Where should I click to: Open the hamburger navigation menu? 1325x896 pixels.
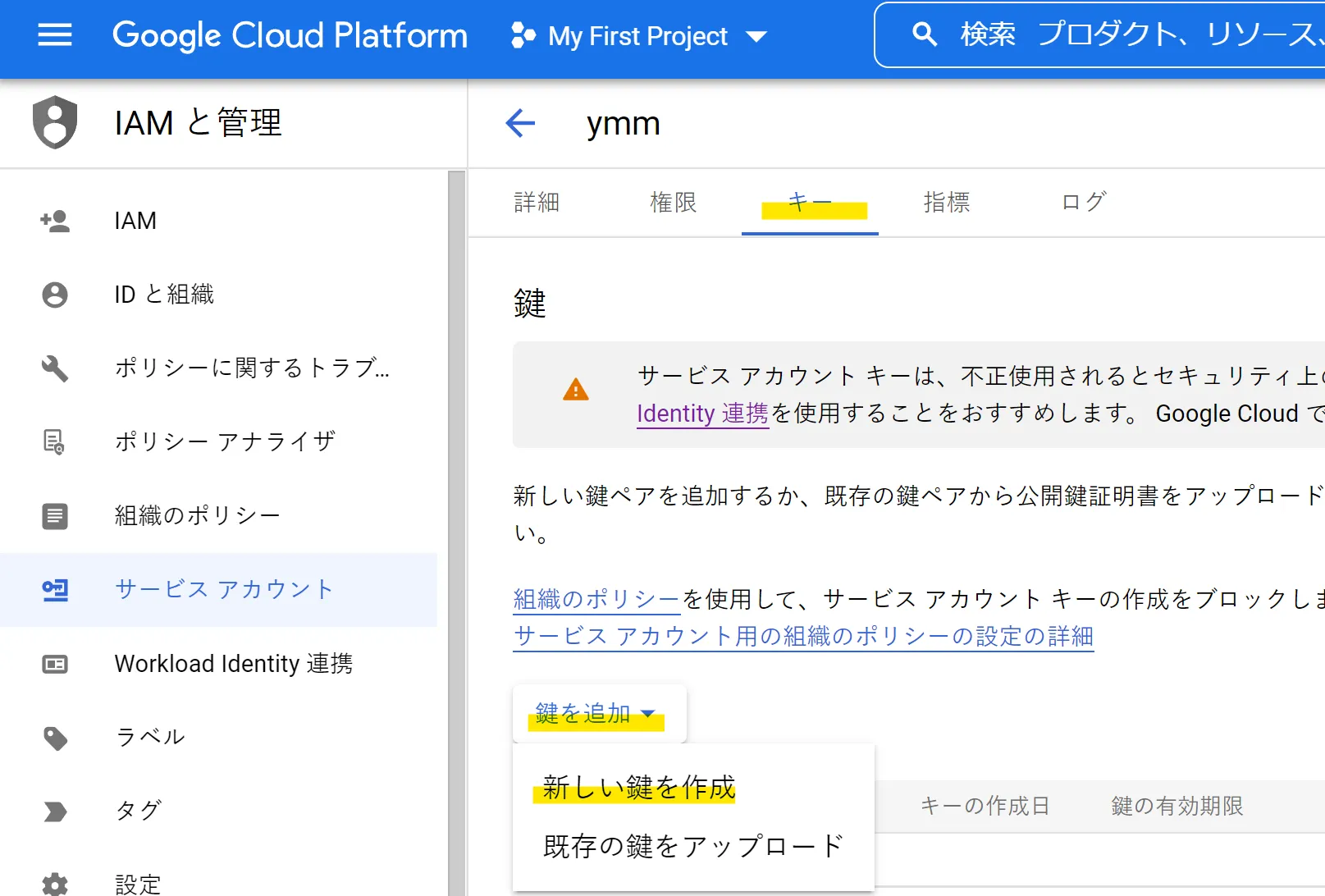55,35
